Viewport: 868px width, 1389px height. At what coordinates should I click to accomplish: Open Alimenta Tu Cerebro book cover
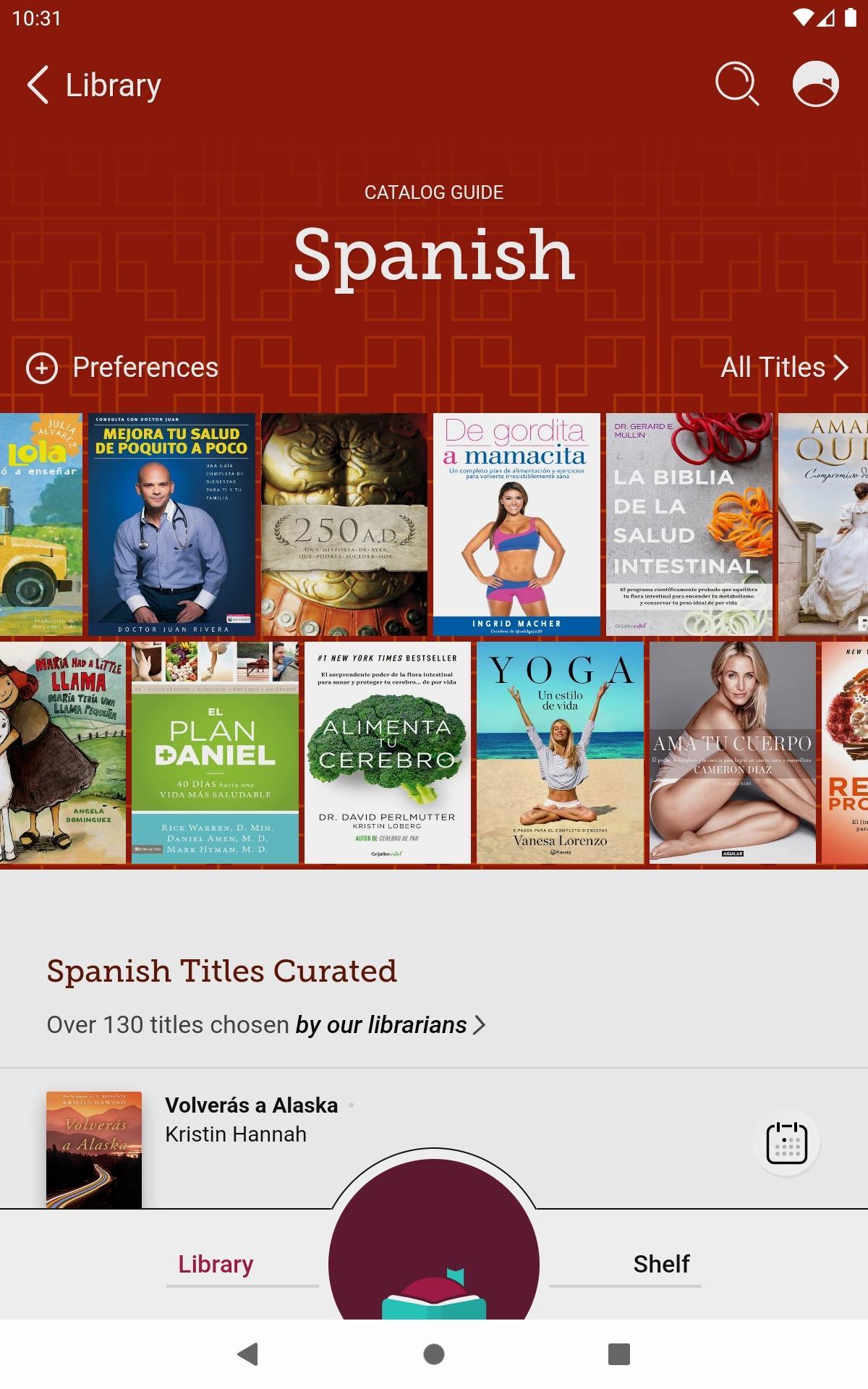pos(388,752)
